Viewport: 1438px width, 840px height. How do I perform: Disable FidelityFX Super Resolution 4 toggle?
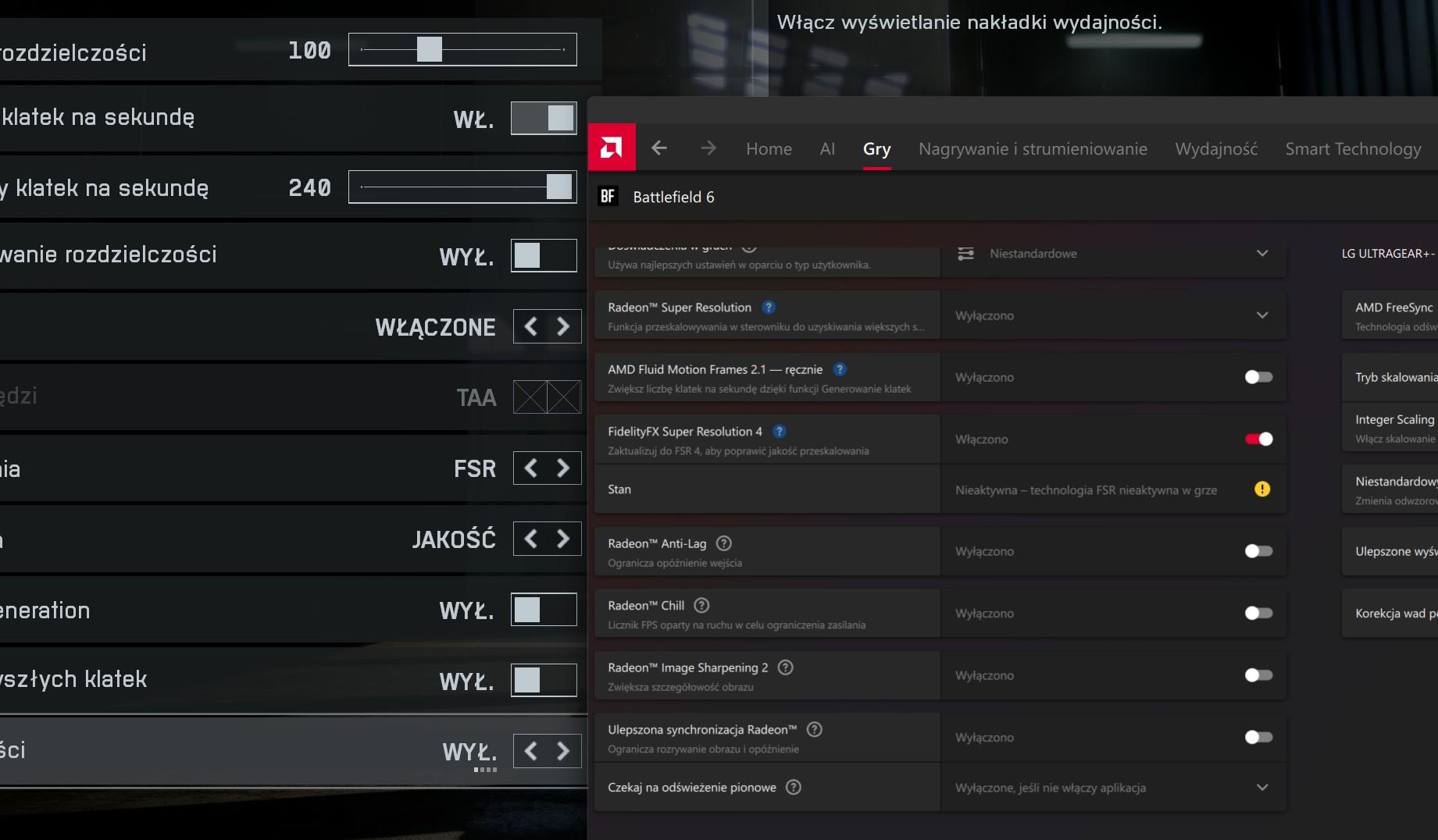[1258, 440]
